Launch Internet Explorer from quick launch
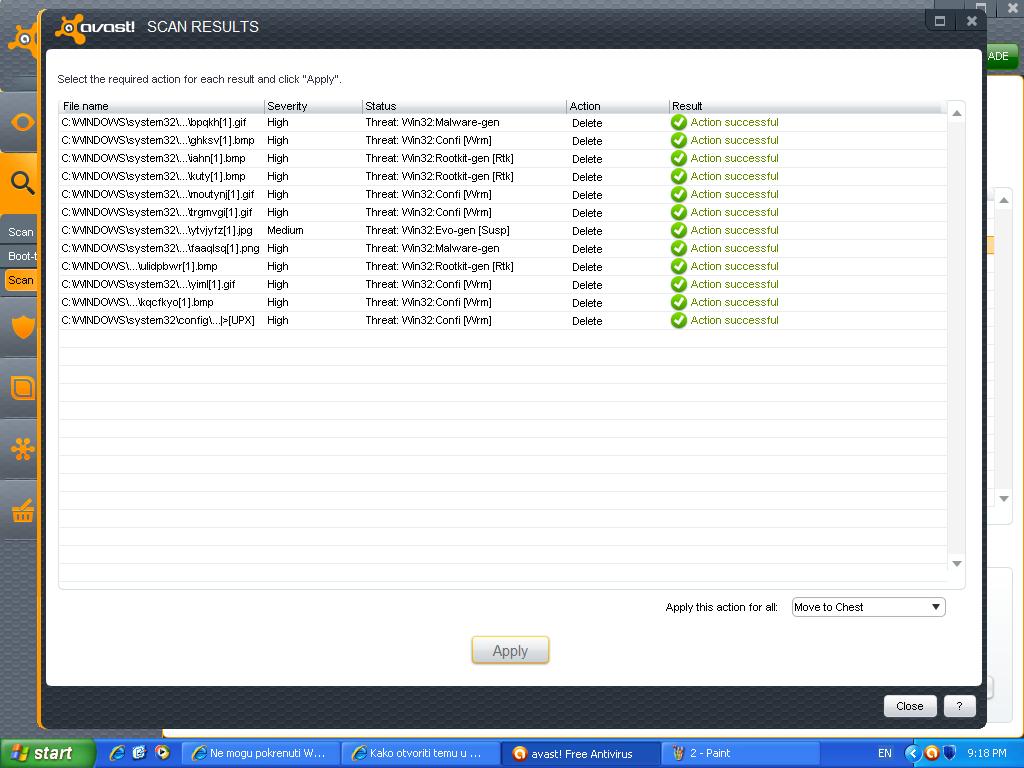 click(117, 753)
